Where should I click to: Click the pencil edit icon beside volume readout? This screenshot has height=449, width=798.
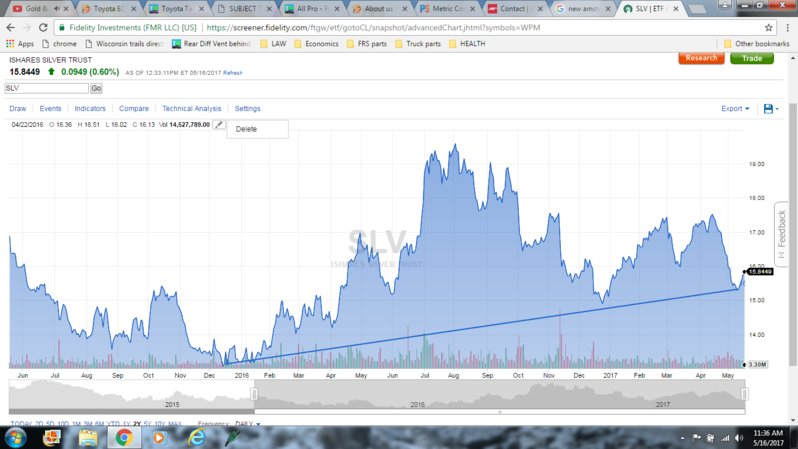(219, 124)
